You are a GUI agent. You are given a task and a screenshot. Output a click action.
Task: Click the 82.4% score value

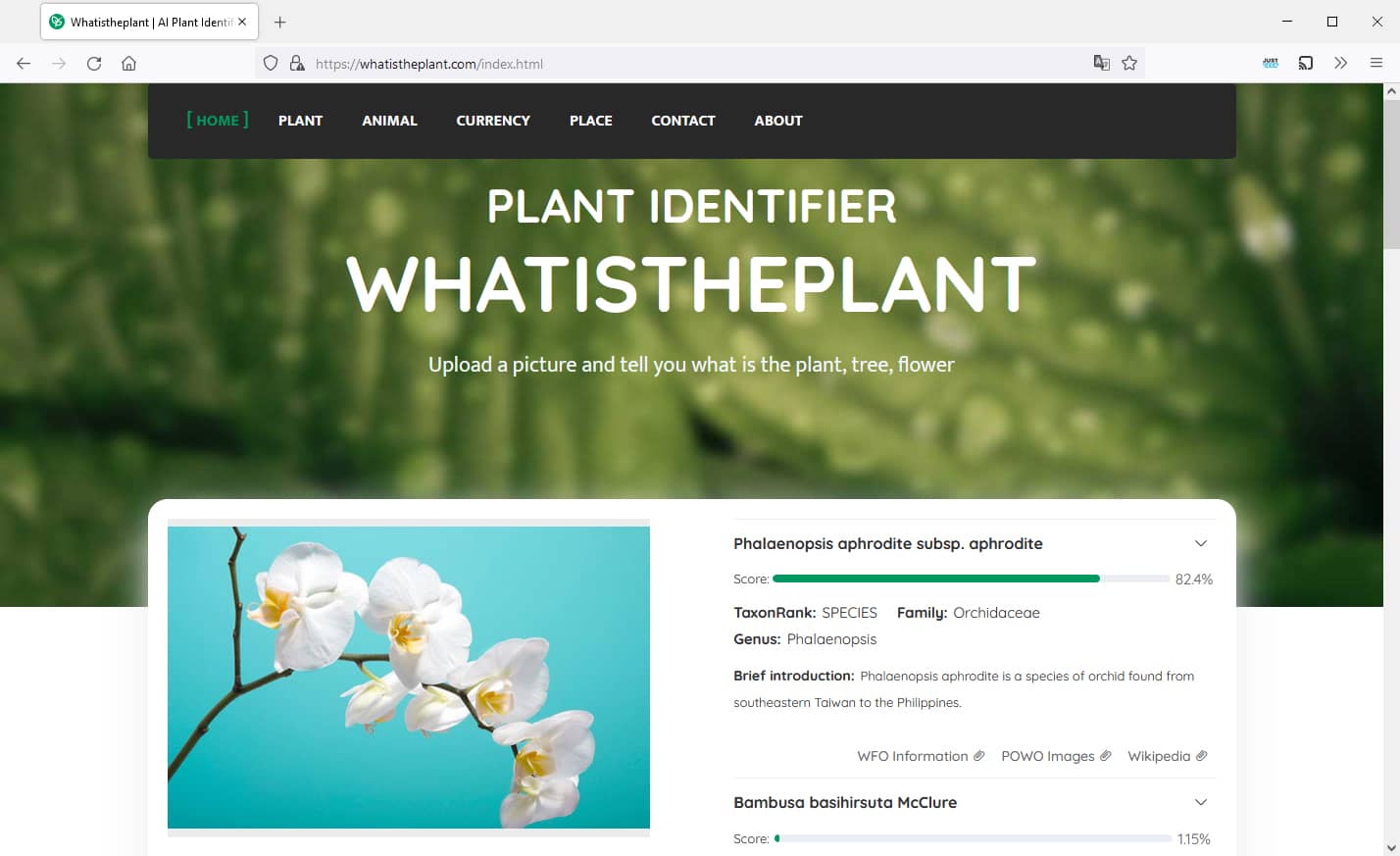pos(1194,579)
